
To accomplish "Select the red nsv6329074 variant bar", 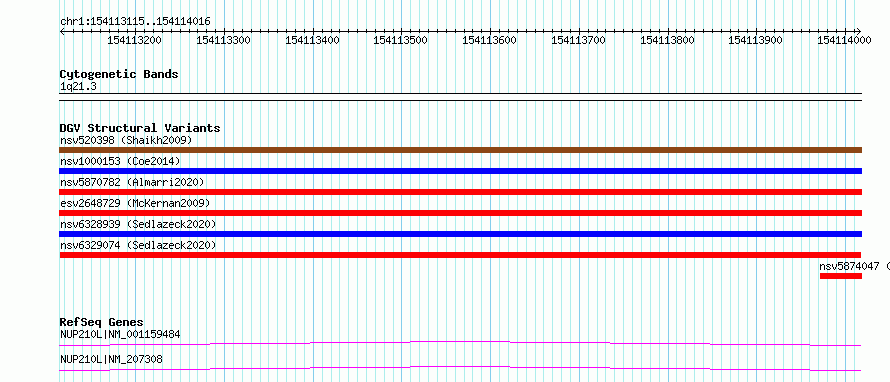I will coord(461,255).
